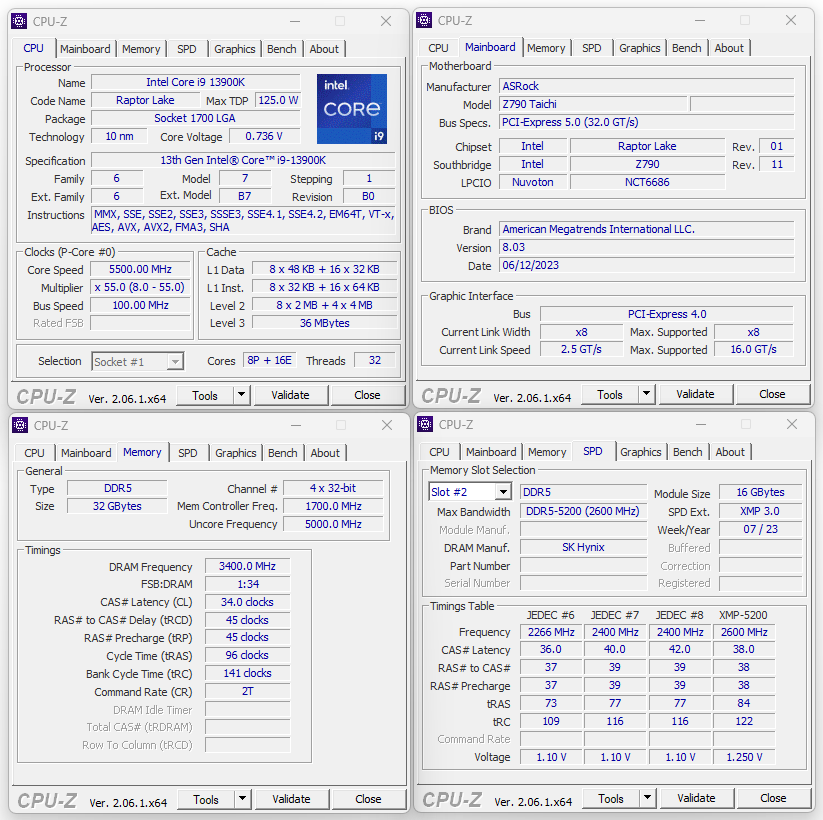This screenshot has width=823, height=820.
Task: Expand Tools arrow in the Memory window
Action: pyautogui.click(x=242, y=798)
